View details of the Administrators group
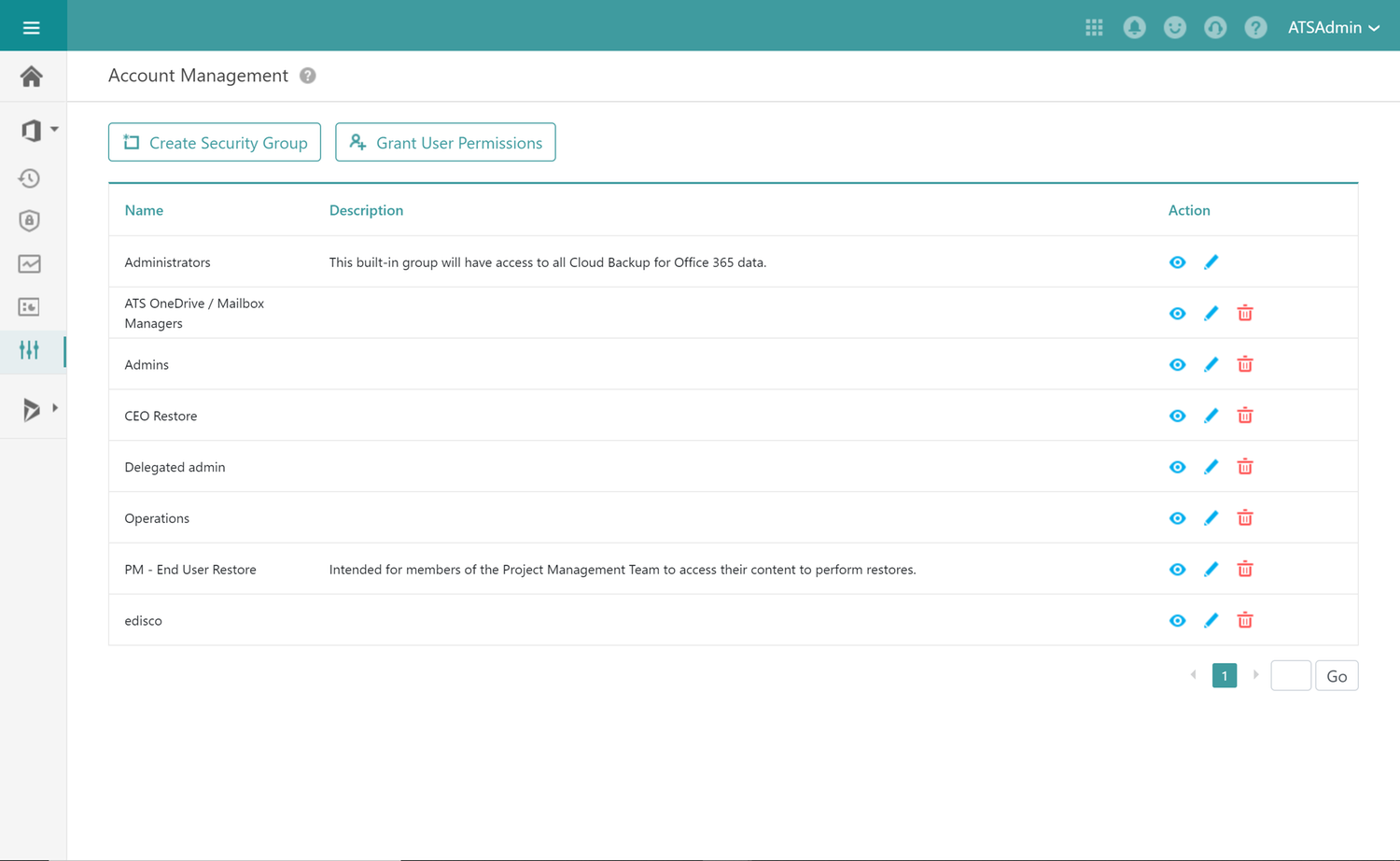The image size is (1400, 861). tap(1177, 261)
